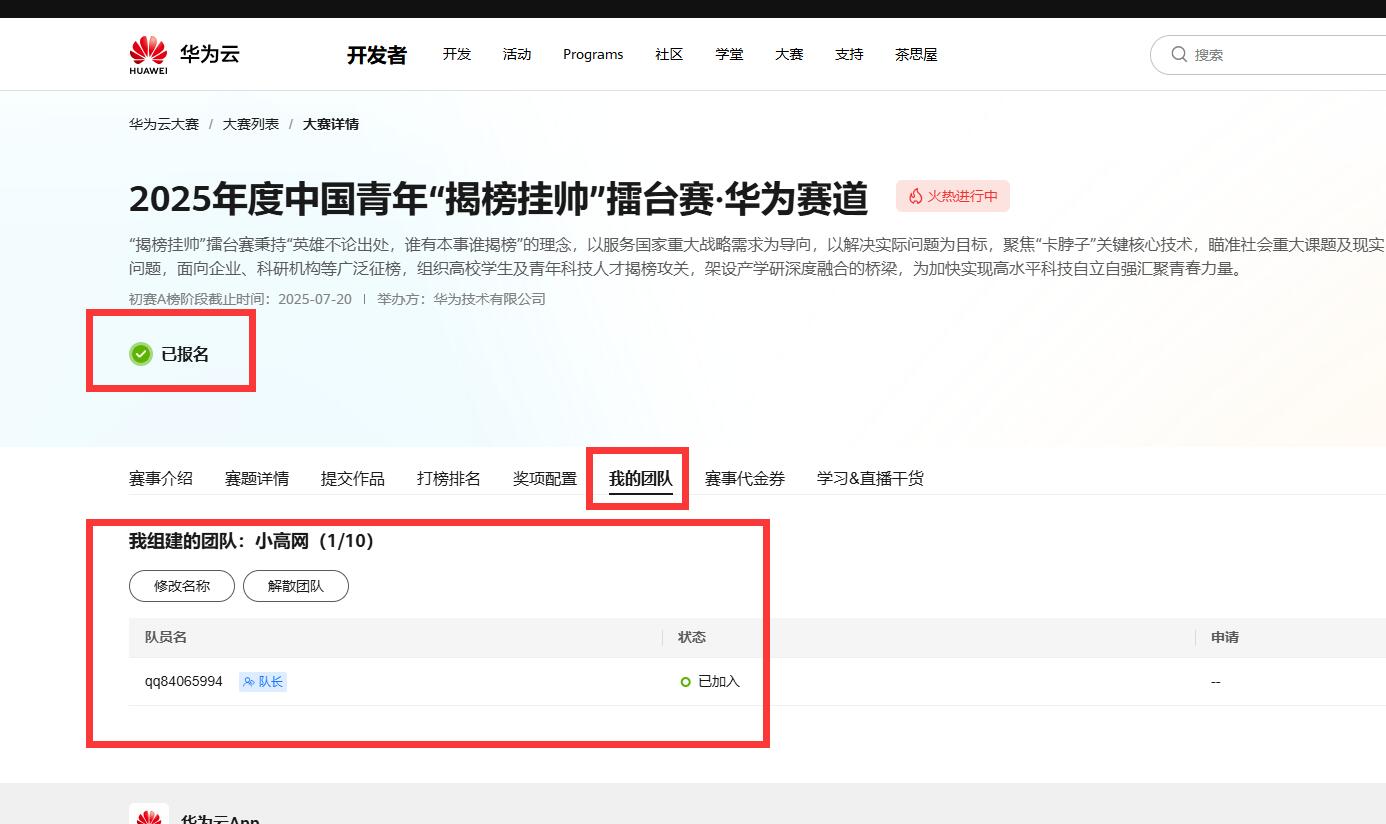The width and height of the screenshot is (1386, 824).
Task: Open the Programs menu
Action: (x=593, y=54)
